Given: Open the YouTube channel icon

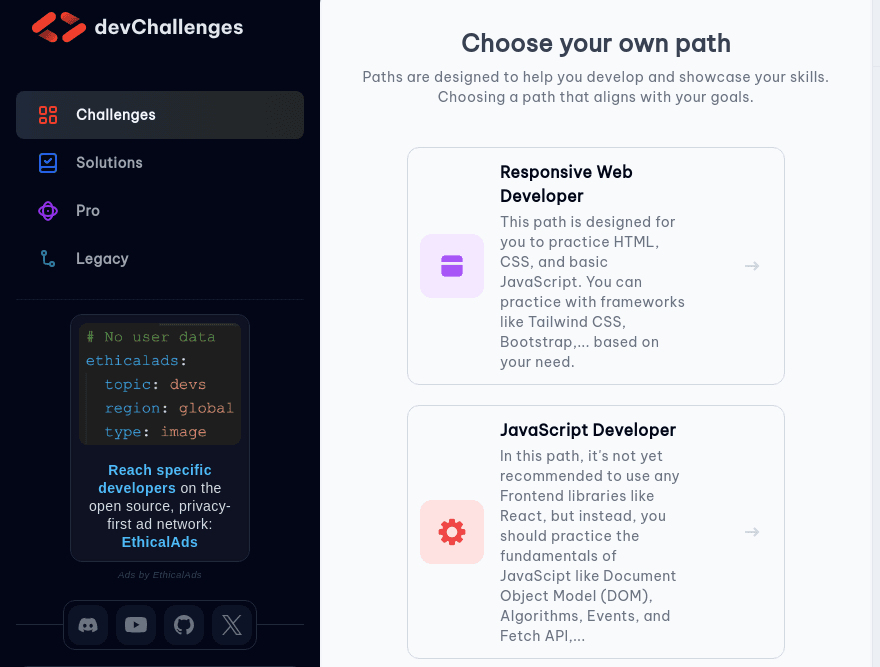Looking at the screenshot, I should [136, 625].
